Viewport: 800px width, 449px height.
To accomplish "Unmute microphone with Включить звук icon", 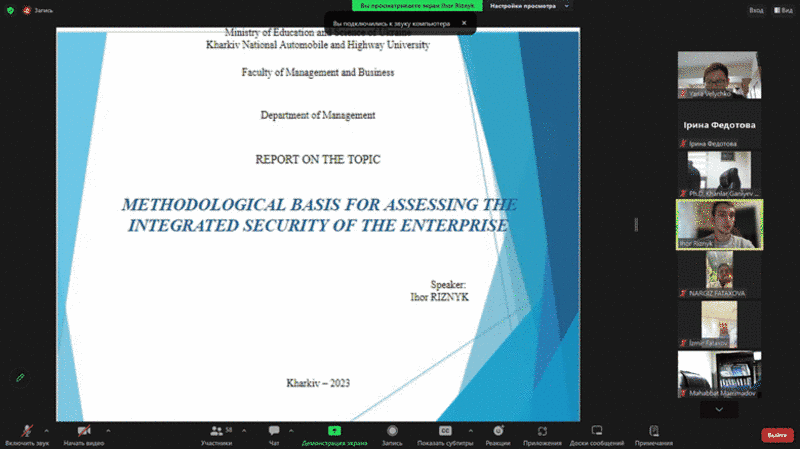I will click(27, 430).
